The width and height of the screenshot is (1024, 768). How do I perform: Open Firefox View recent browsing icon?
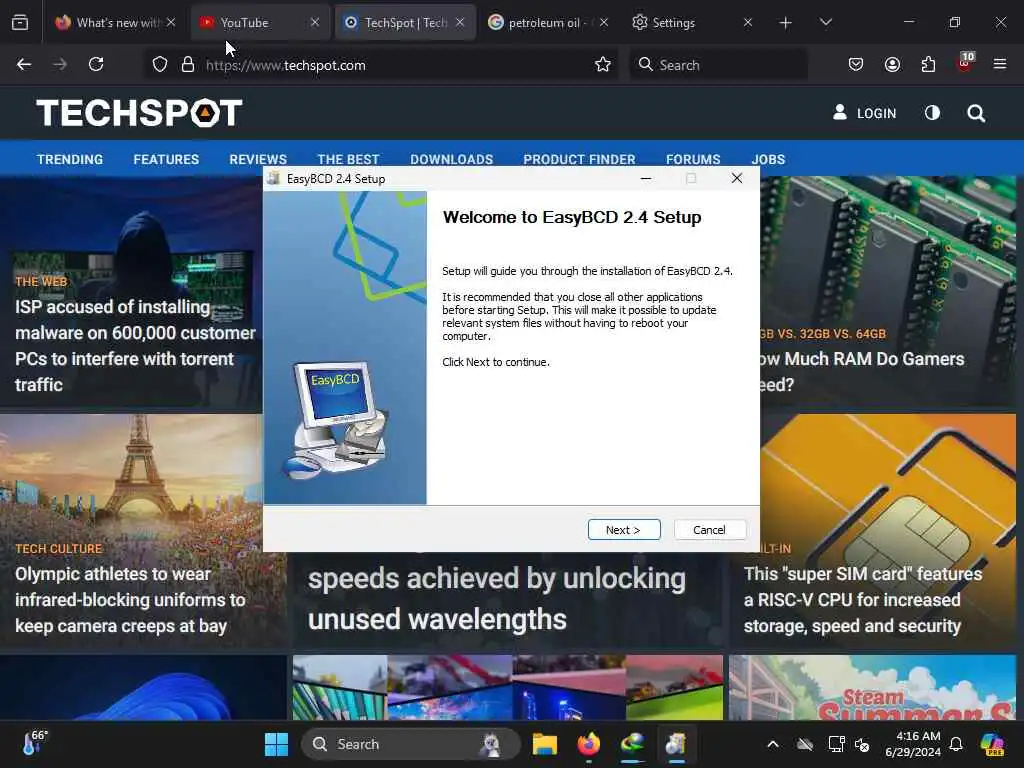point(20,23)
